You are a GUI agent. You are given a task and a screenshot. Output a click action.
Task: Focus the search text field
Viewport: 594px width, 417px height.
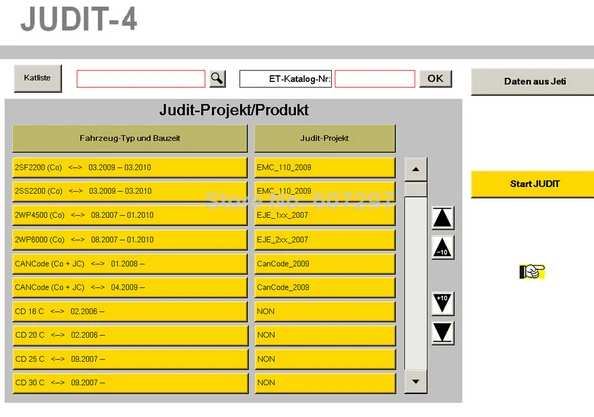pos(141,79)
